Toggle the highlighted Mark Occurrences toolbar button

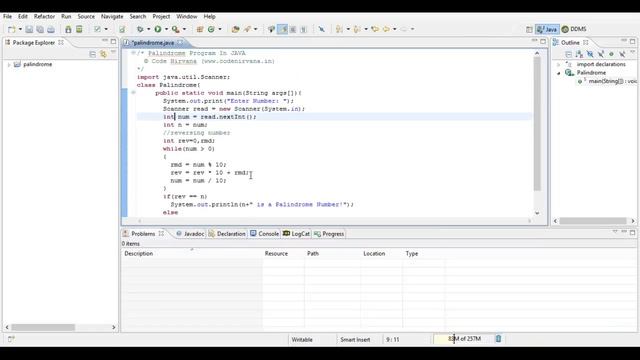(282, 29)
